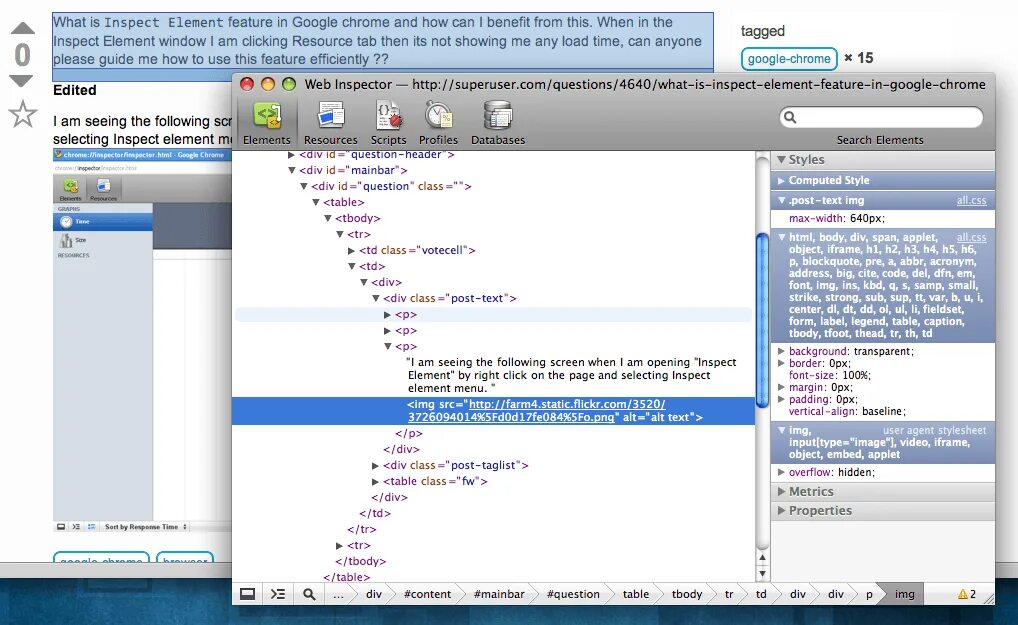Expand the last <tr> node

[x=340, y=546]
